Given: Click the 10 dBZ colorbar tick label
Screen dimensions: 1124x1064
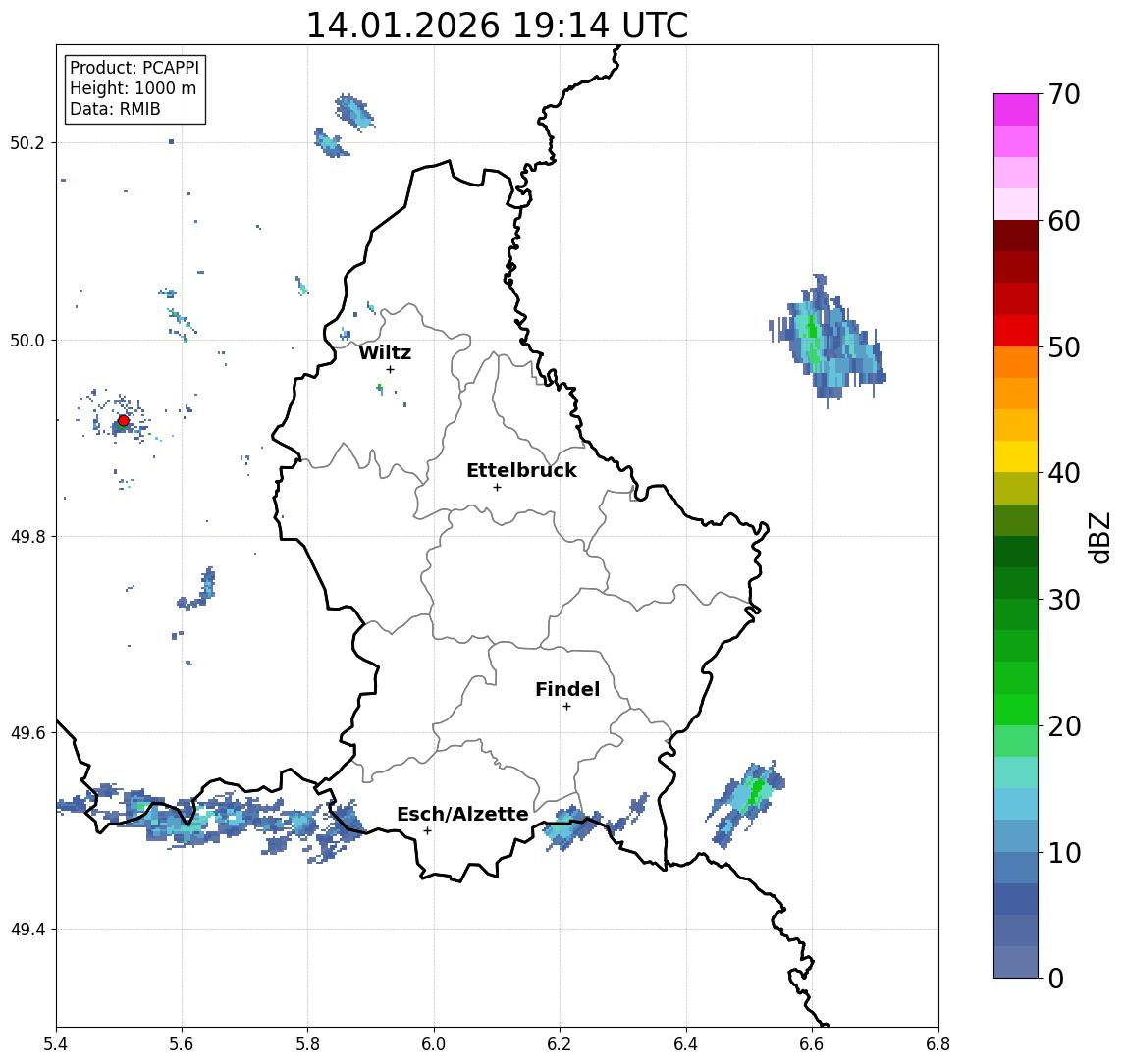Looking at the screenshot, I should click(1064, 853).
